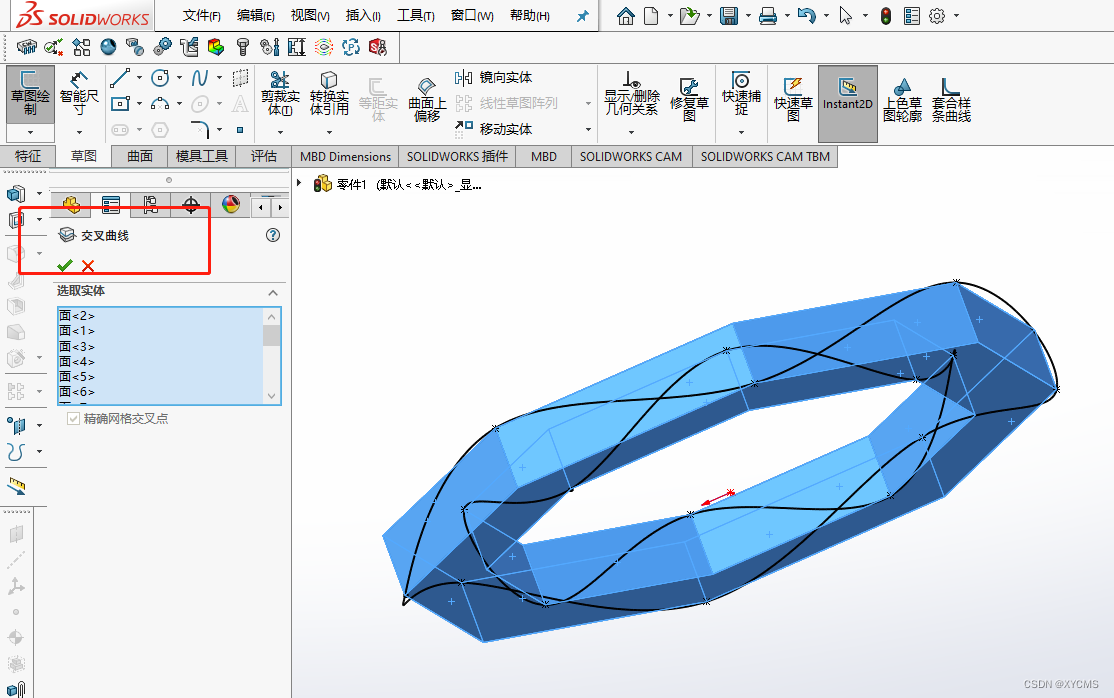Select the Spline sketch tool
The image size is (1114, 698).
coord(200,77)
